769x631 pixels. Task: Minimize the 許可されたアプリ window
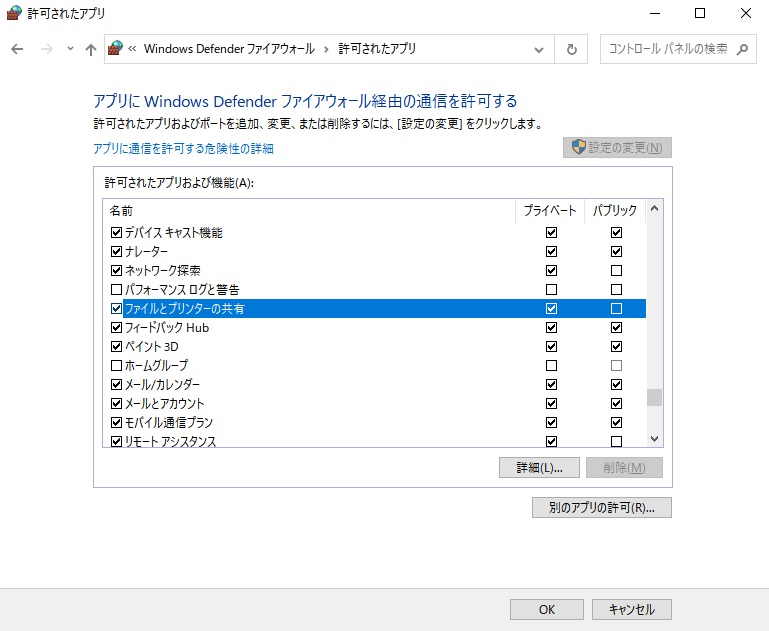[655, 13]
